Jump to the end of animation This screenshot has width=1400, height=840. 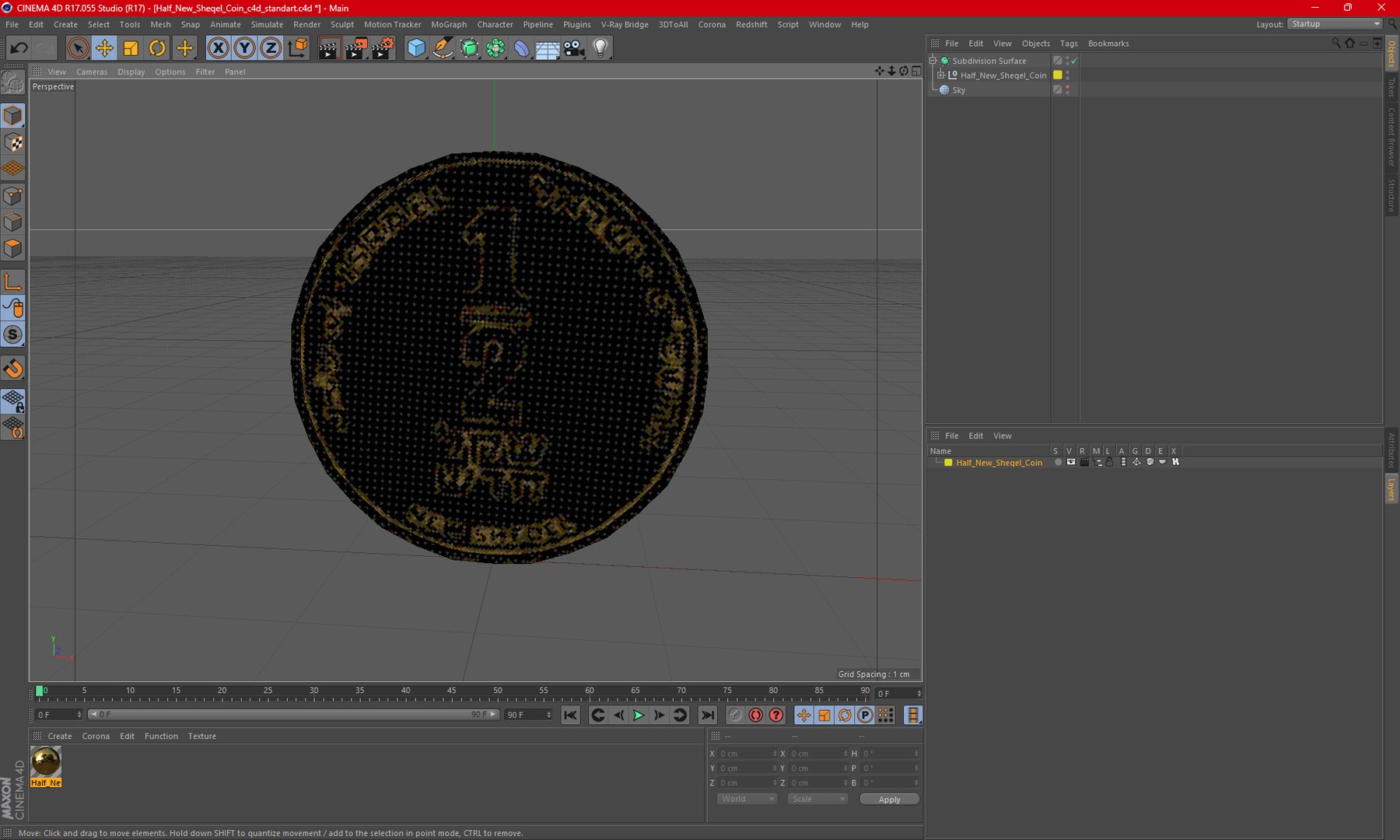coord(707,715)
